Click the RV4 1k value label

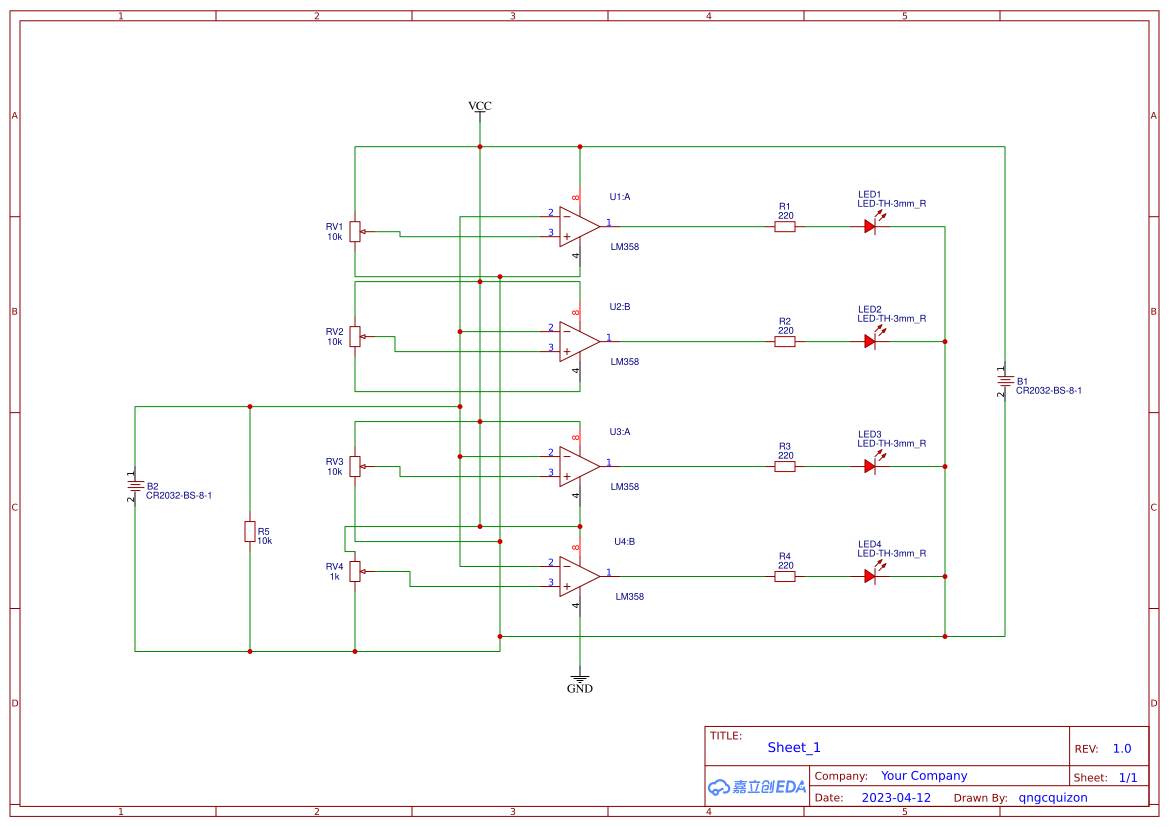tap(335, 576)
